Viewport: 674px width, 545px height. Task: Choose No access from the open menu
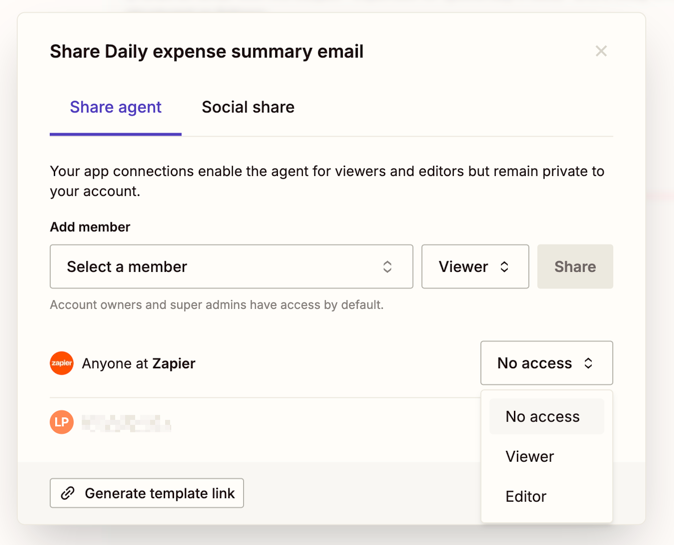543,417
